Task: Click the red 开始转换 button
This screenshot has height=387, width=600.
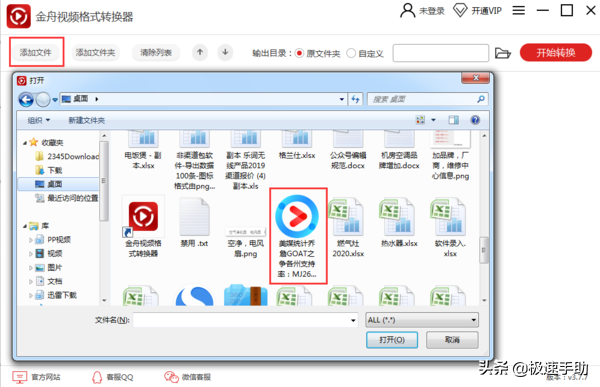Action: point(556,52)
